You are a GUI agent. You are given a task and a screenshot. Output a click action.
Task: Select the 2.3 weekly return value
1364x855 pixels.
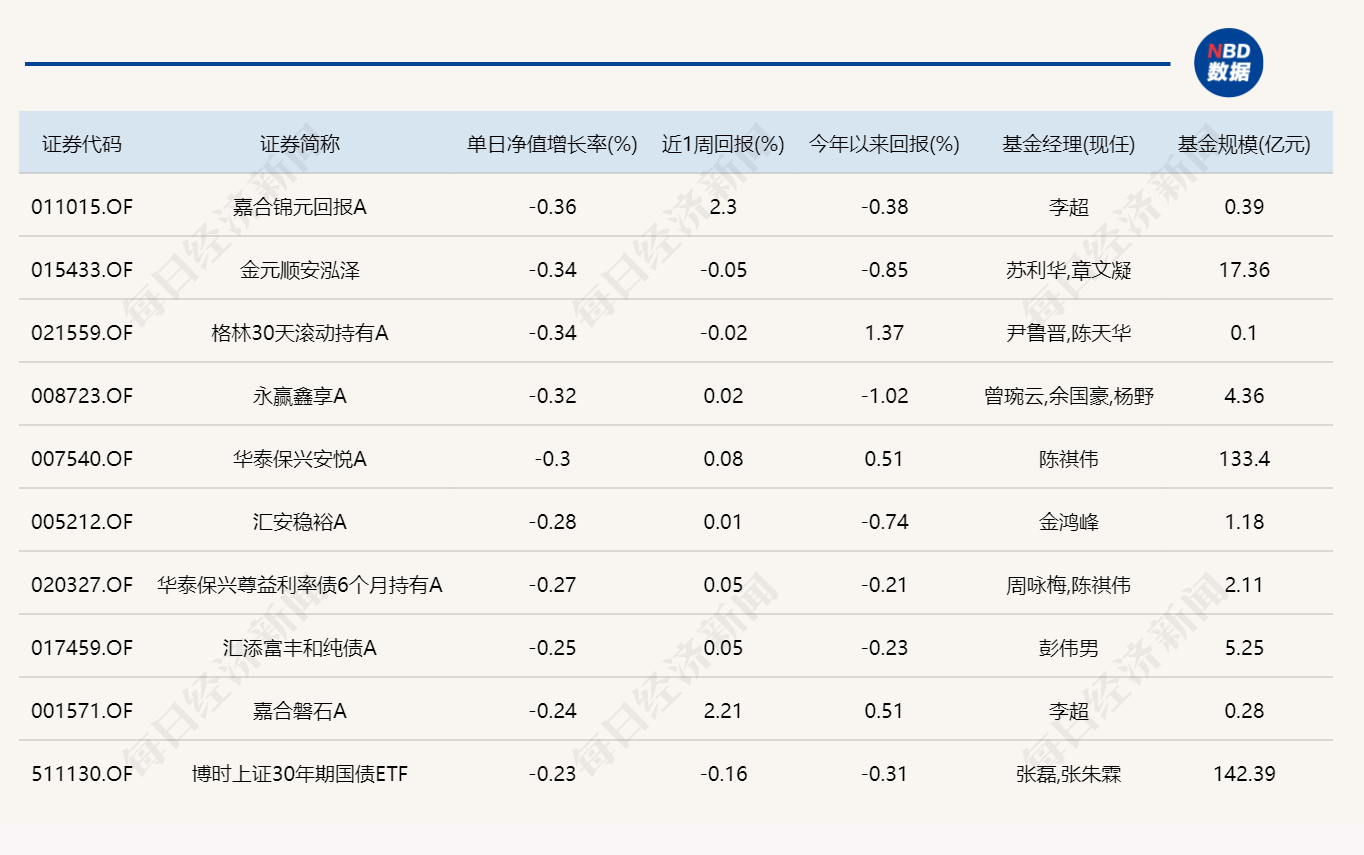tap(723, 207)
